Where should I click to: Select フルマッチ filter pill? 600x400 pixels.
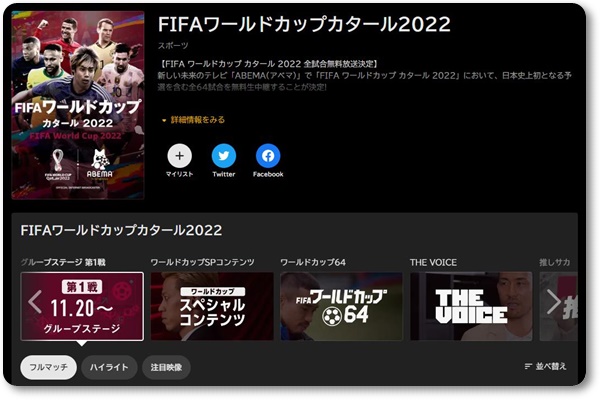pos(49,367)
